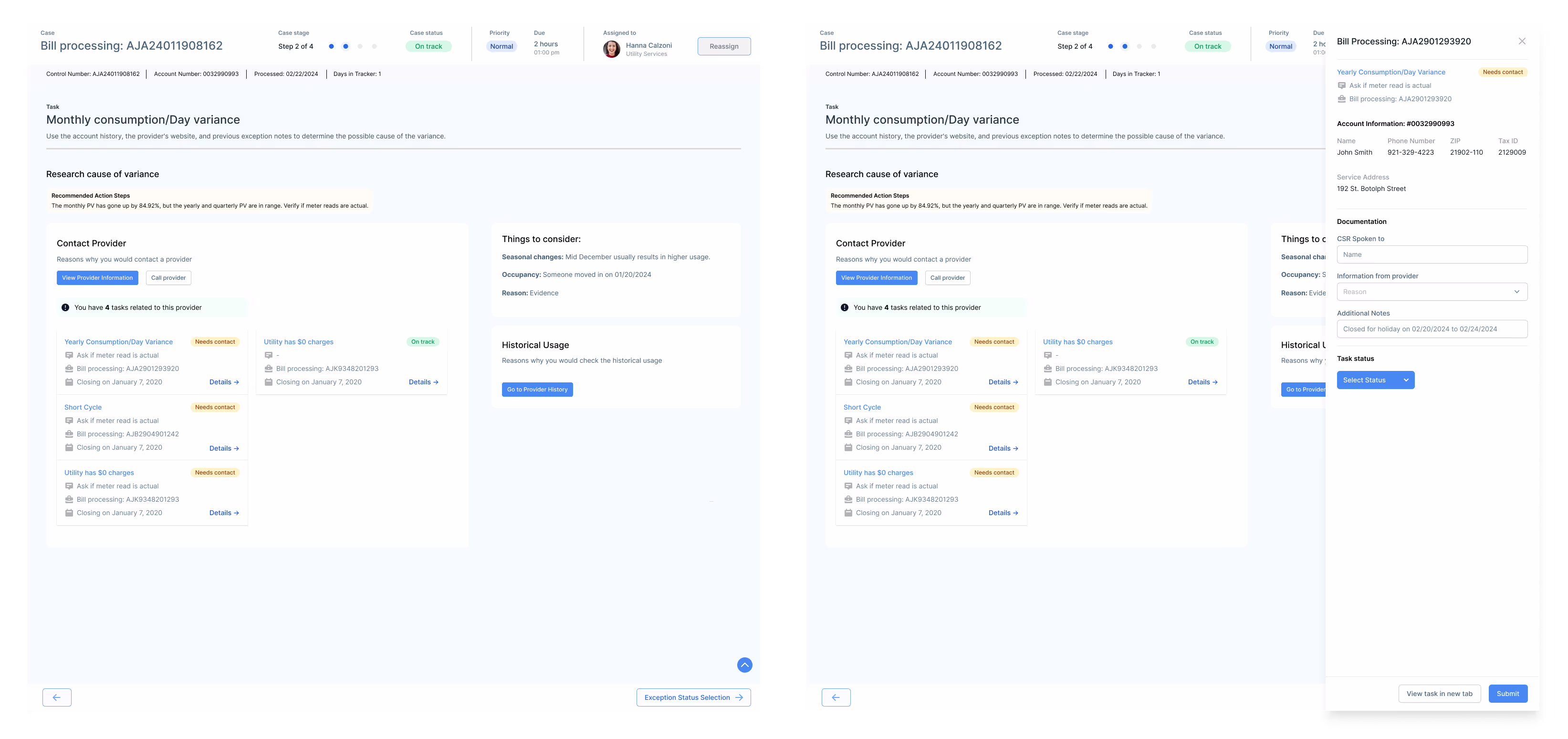Click back arrow button in left screen footer
Image resolution: width=1568 pixels, height=739 pixels.
coord(57,697)
